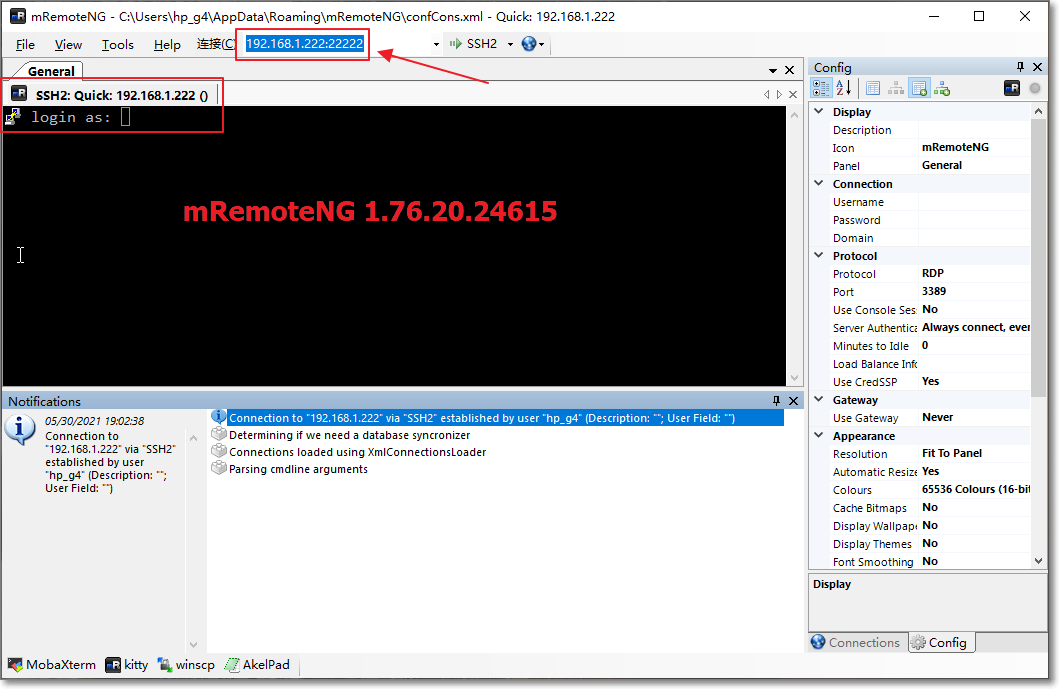Open the Tools menu
The image size is (1059, 689).
[x=118, y=45]
